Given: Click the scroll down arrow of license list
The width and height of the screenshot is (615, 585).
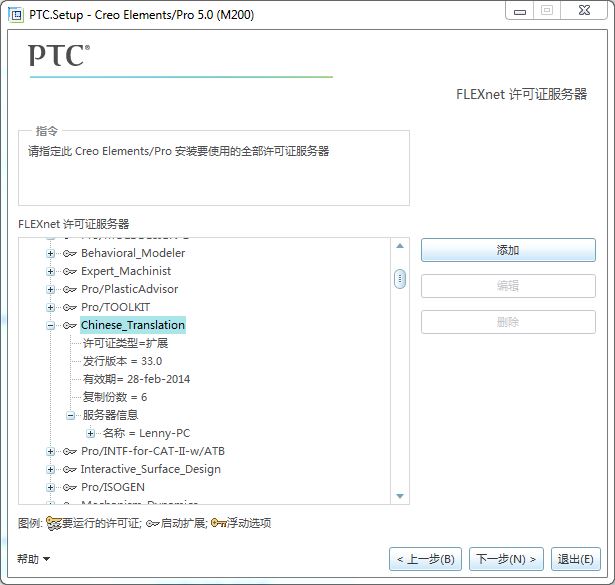Looking at the screenshot, I should click(x=400, y=496).
